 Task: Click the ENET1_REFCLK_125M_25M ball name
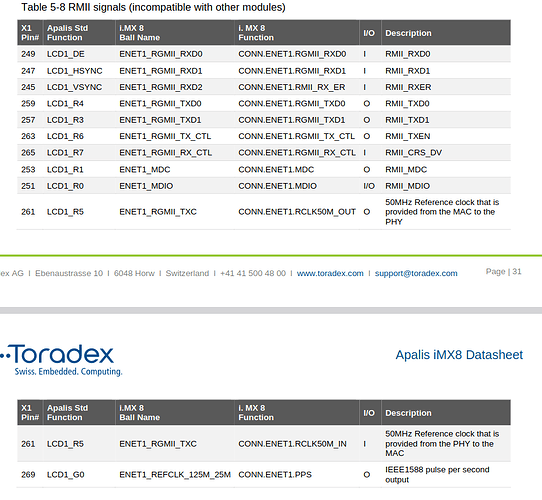(x=175, y=475)
